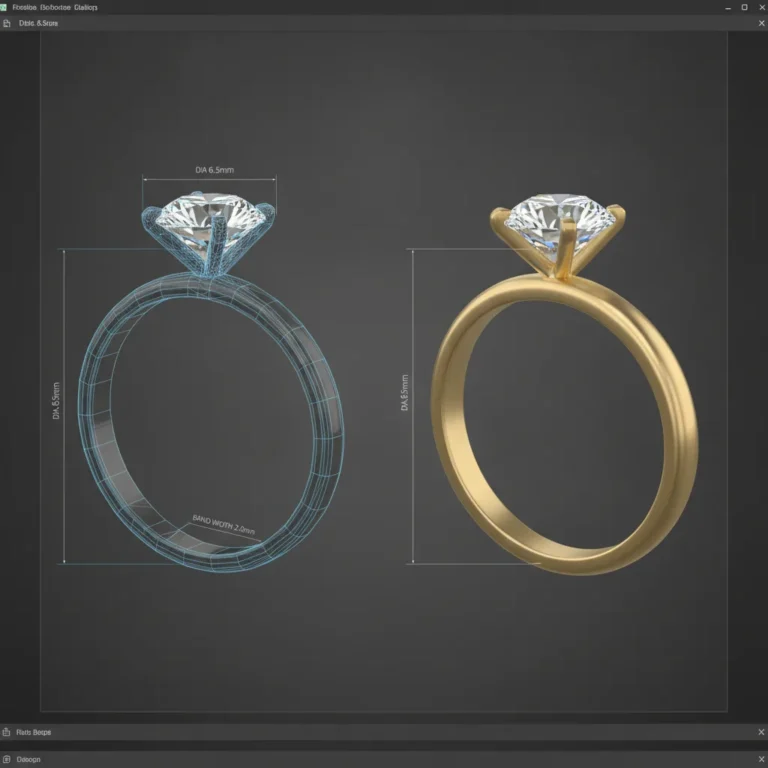
Task: Open the "Rats Beape" panel tab
Action: click(x=33, y=732)
